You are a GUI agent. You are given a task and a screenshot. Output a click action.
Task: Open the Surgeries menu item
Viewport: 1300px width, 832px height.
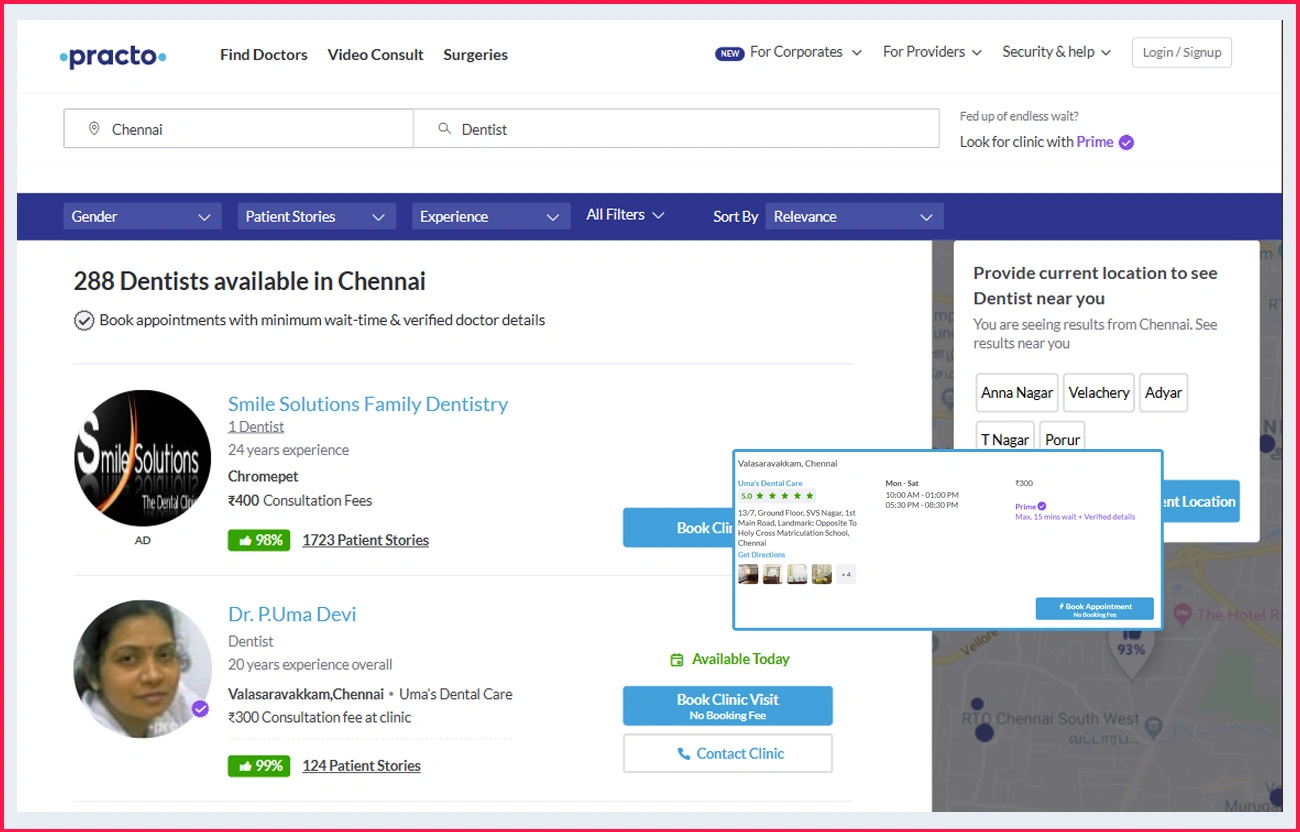(475, 55)
